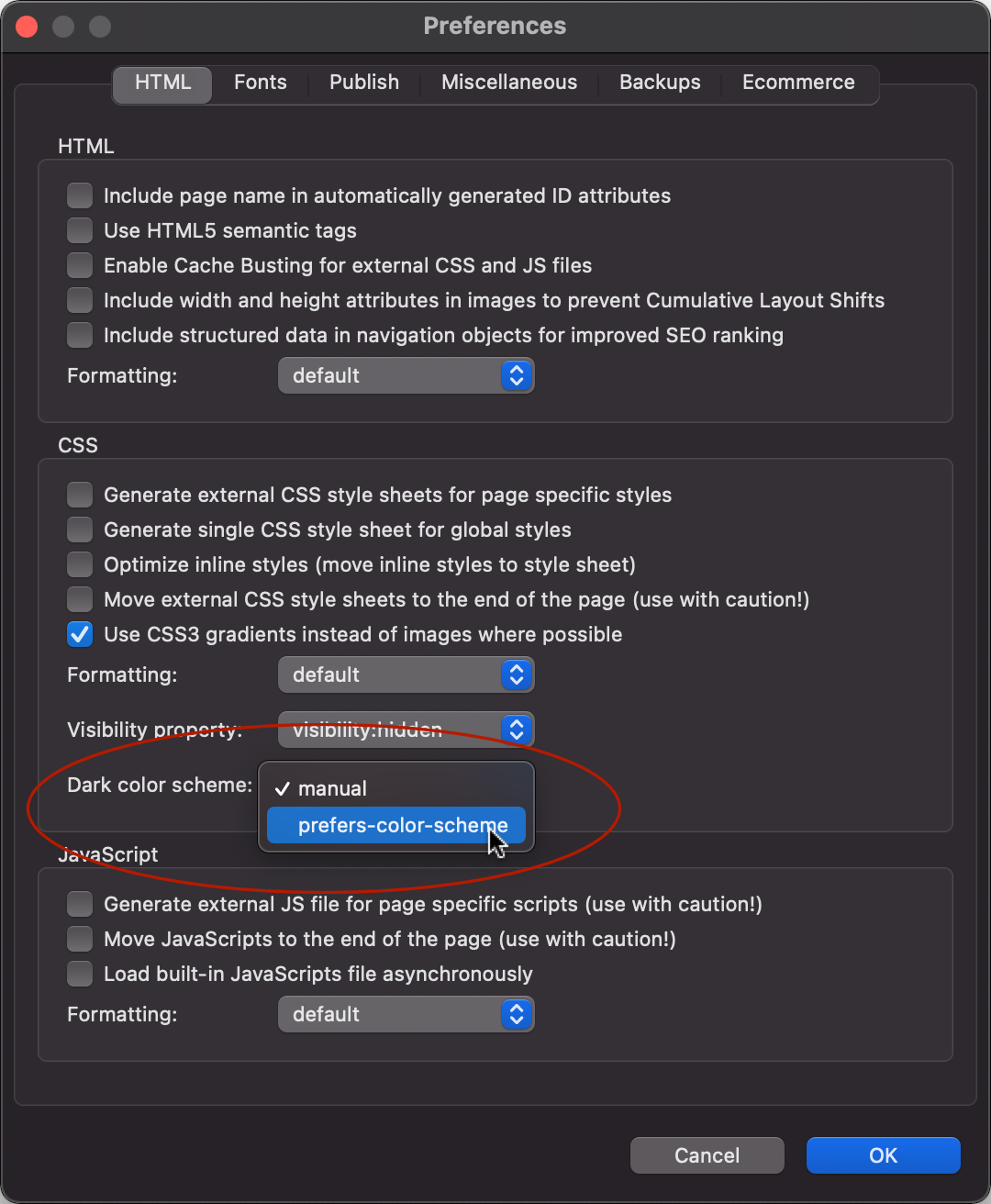This screenshot has width=991, height=1204.
Task: Disable Use CSS3 gradients checkbox
Action: 81,634
